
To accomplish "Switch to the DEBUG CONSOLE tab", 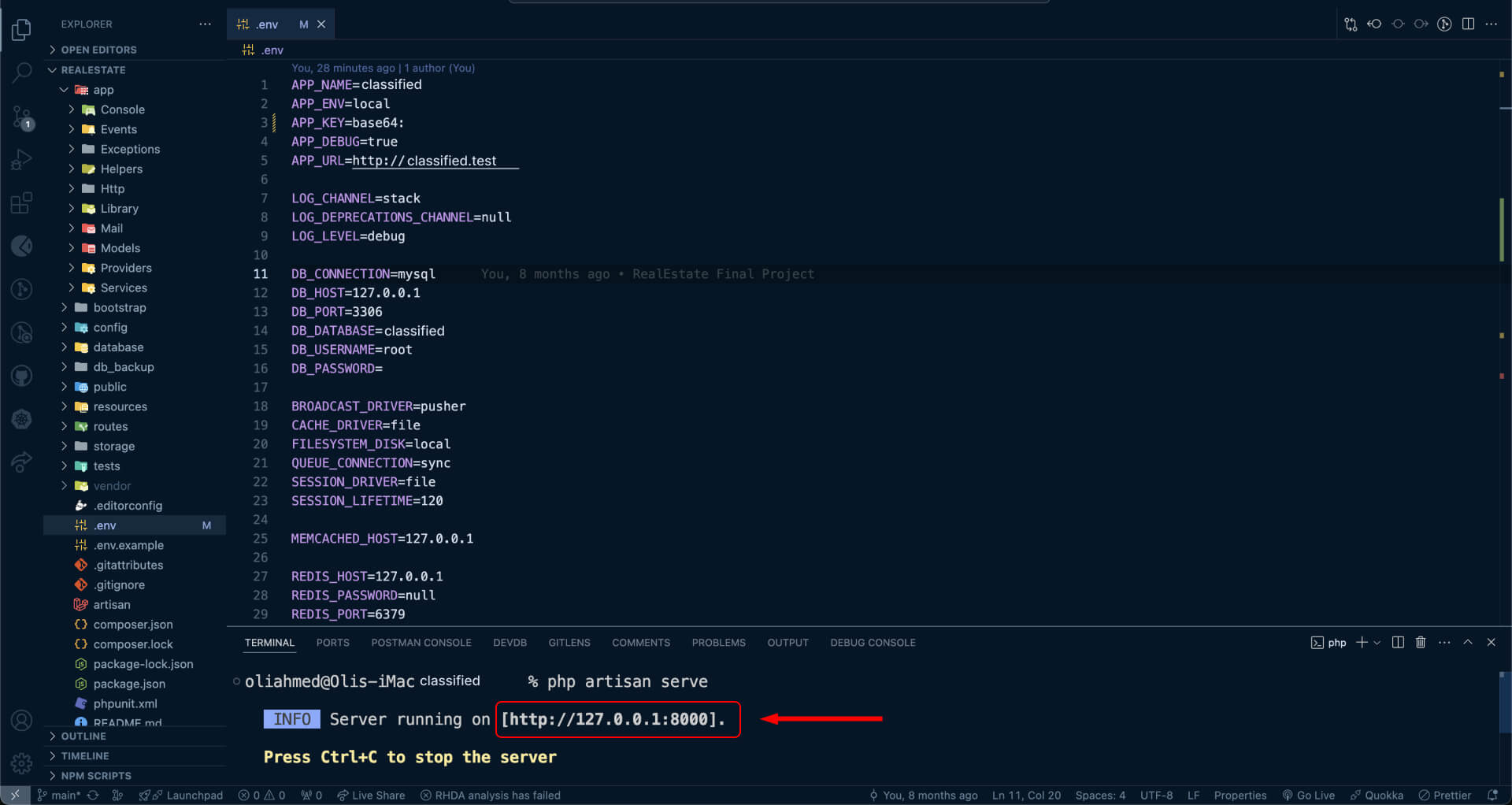I will click(x=873, y=643).
